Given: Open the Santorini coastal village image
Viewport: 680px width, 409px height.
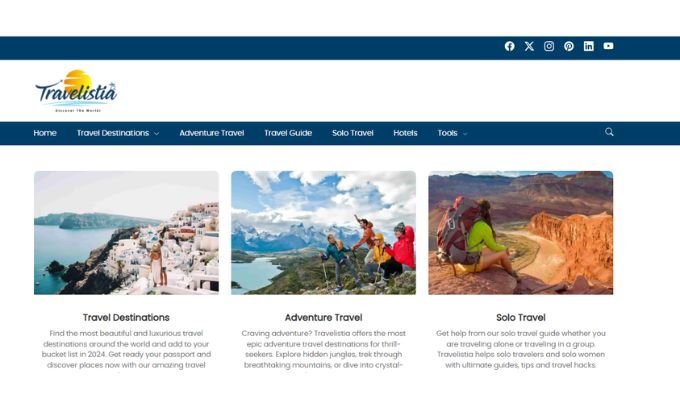Looking at the screenshot, I should (x=127, y=233).
